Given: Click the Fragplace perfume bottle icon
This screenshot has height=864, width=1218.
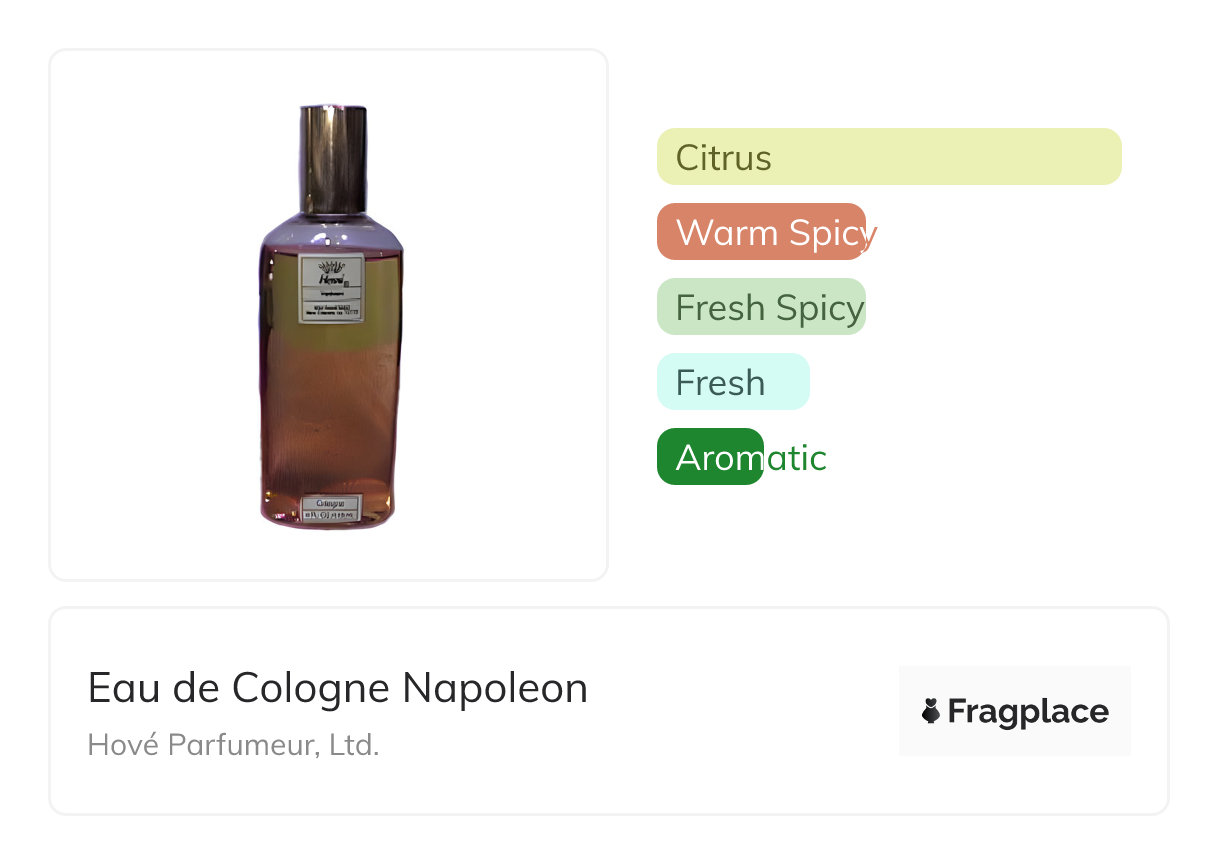Looking at the screenshot, I should (931, 711).
